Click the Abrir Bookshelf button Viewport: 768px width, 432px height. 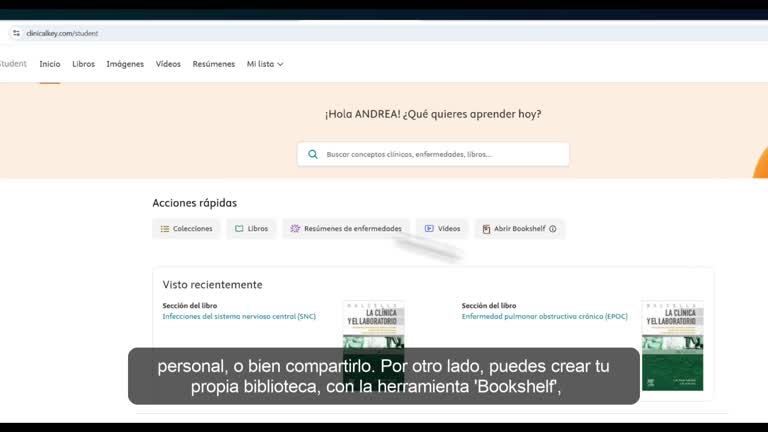click(519, 229)
